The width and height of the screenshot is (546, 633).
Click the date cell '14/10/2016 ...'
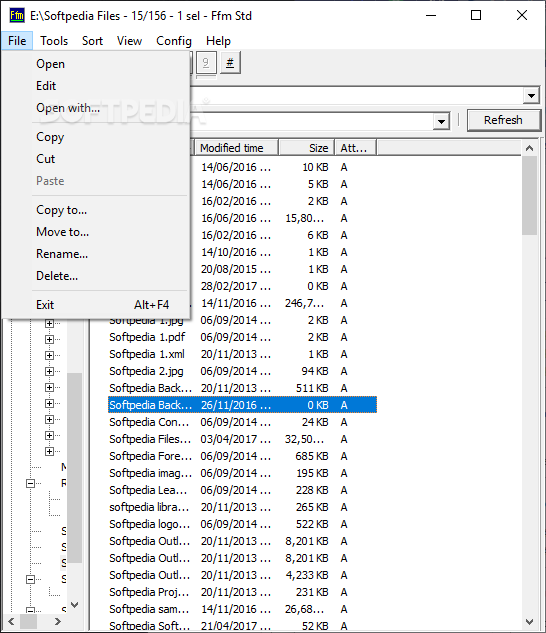[x=236, y=252]
